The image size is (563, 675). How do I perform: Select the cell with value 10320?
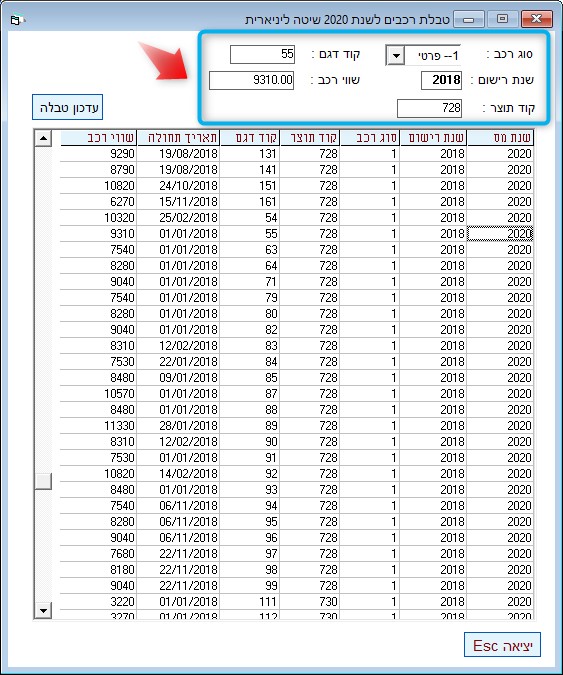99,217
